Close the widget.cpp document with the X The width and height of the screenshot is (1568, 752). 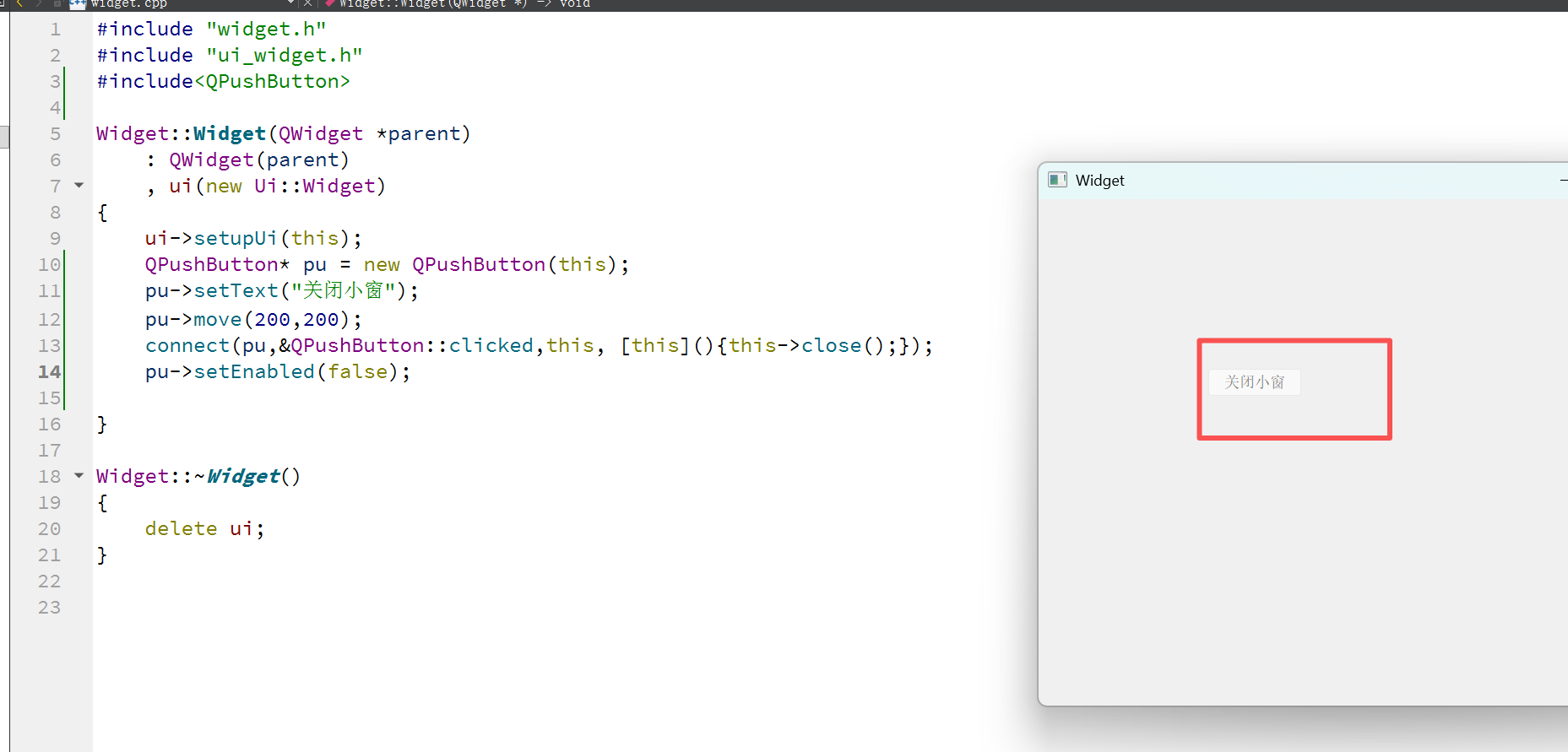[308, 3]
